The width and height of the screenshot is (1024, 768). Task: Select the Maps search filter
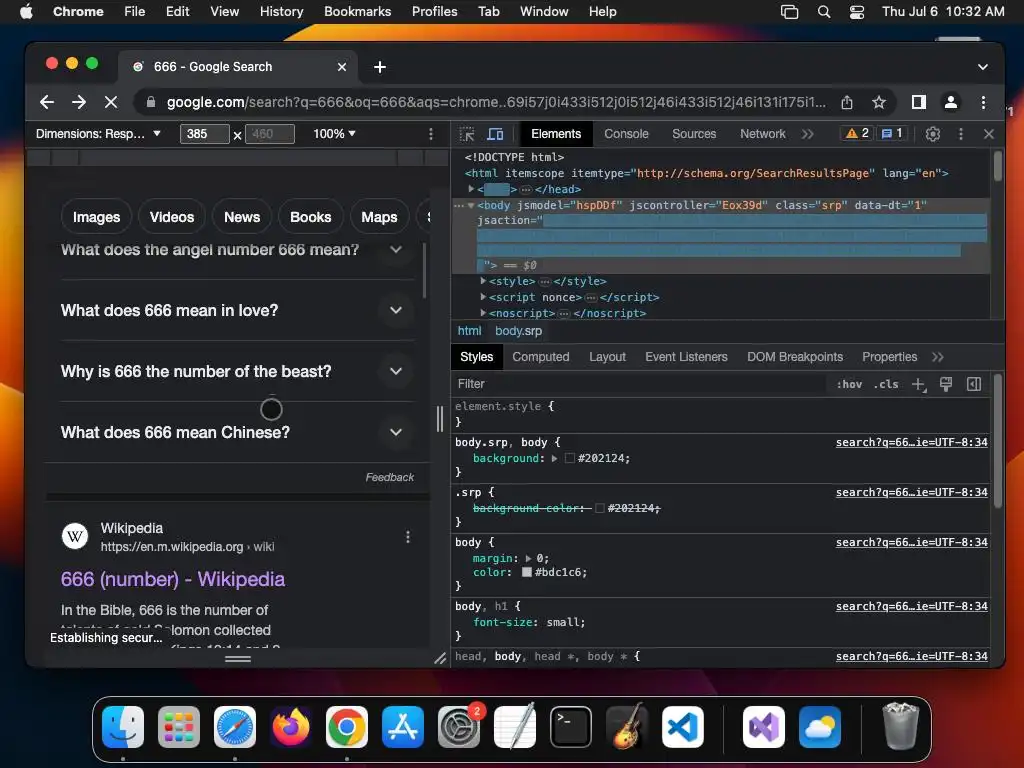tap(379, 217)
